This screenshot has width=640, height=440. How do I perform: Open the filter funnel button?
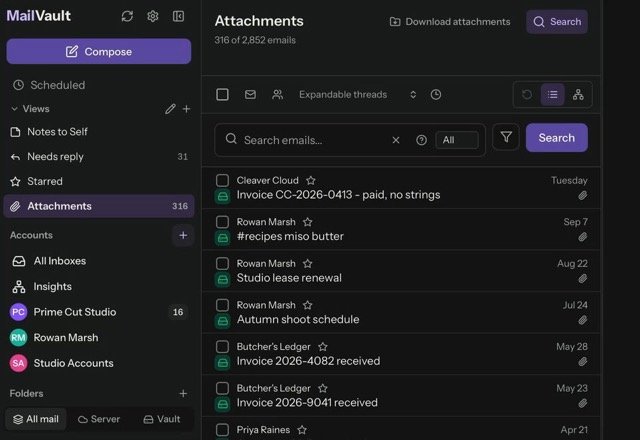506,137
